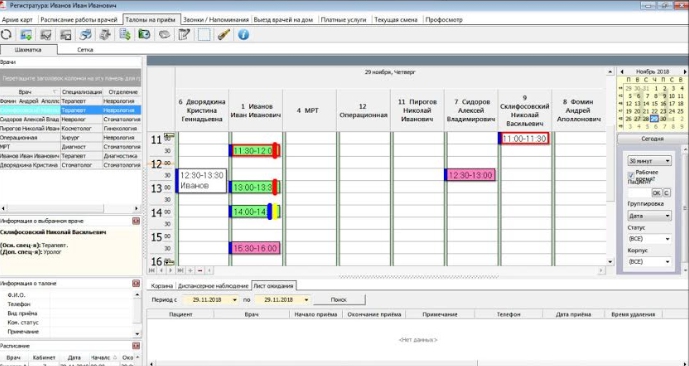The width and height of the screenshot is (689, 366).
Task: Go to first record in schedule navigator
Action: pos(152,270)
